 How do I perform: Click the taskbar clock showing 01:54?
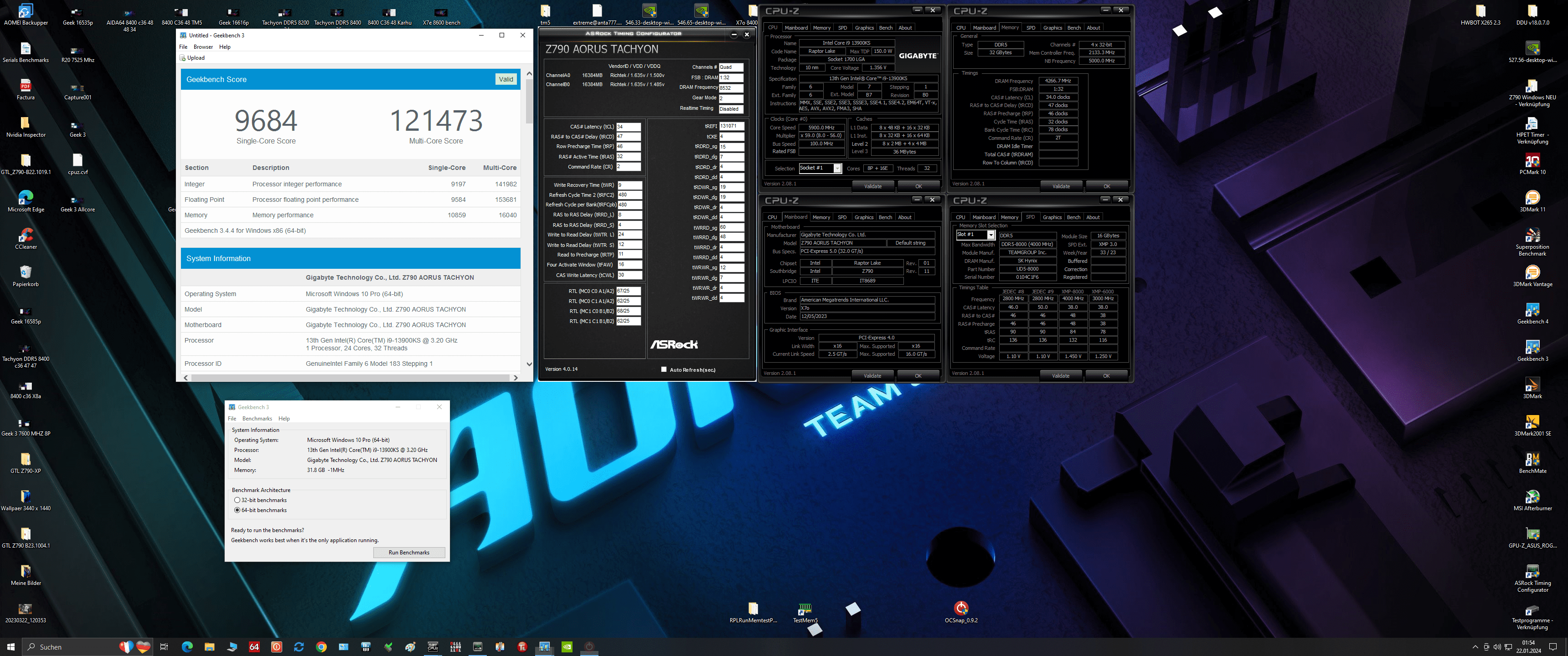pos(1528,646)
